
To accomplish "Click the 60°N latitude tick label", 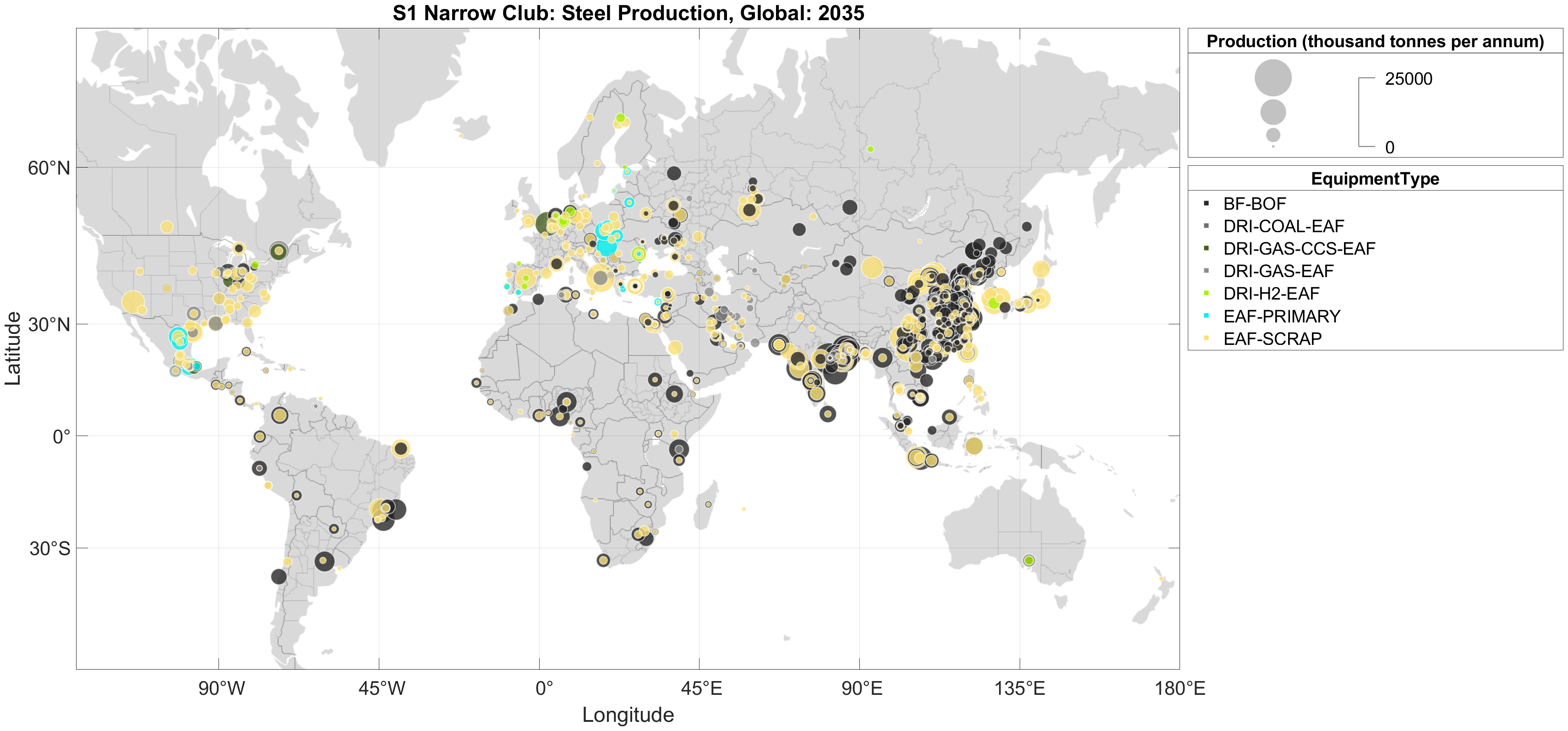I will coord(49,168).
